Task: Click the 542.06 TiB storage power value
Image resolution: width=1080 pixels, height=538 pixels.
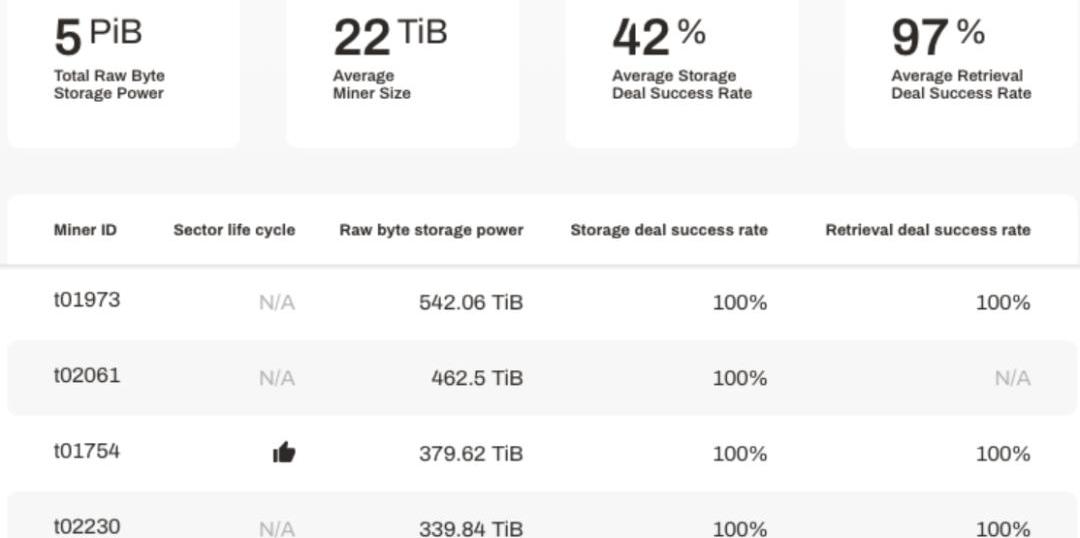Action: pos(470,302)
